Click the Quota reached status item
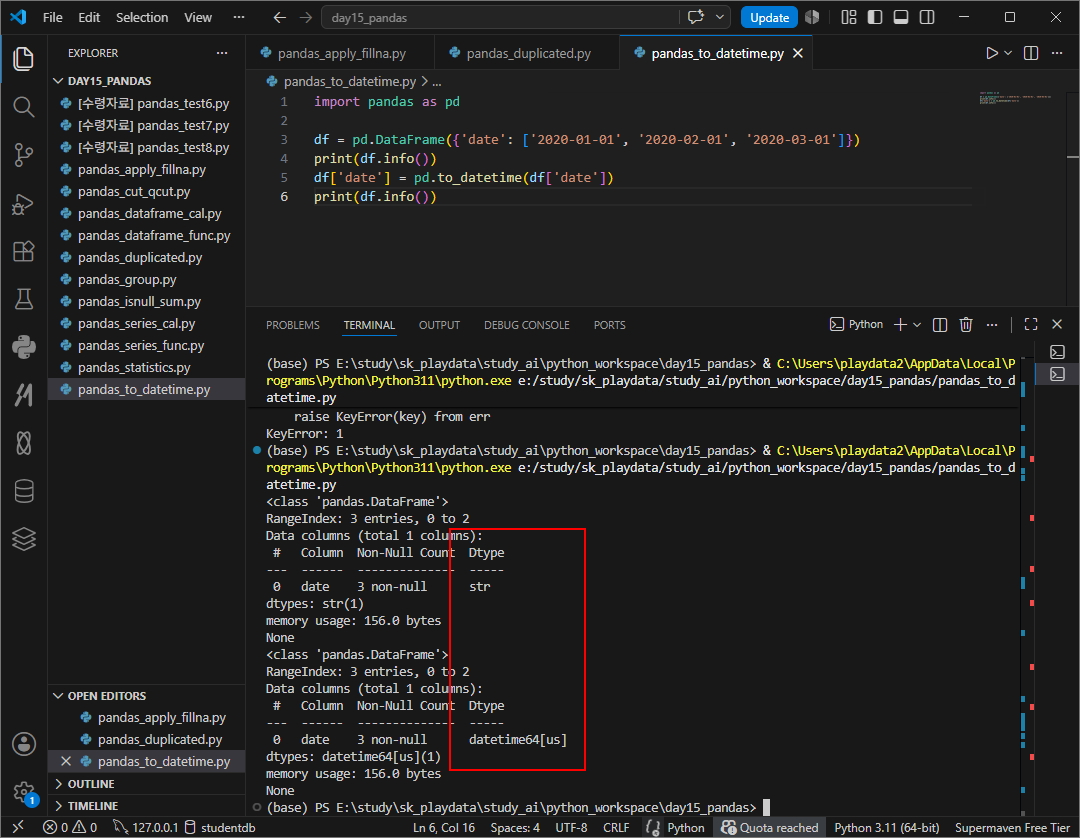 tap(770, 827)
